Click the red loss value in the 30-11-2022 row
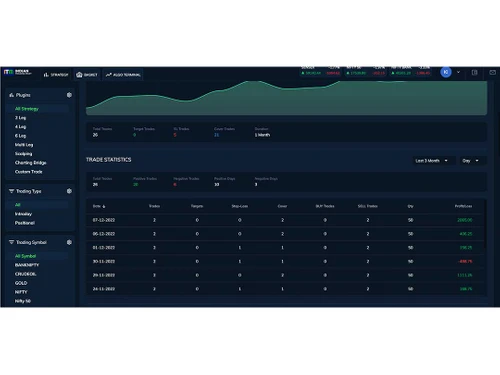Screen dimensions: 500x375 point(465,261)
